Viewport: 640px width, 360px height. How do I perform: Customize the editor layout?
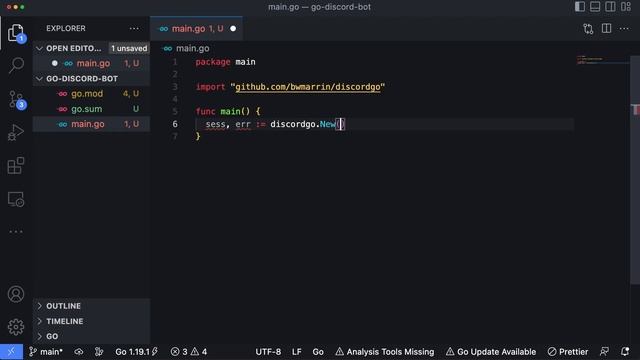[626, 7]
